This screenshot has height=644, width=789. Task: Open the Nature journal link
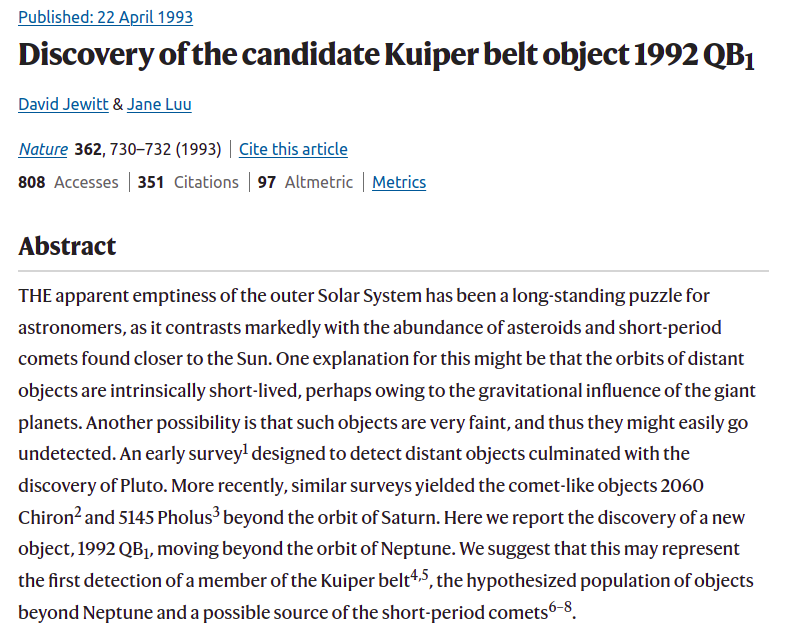[43, 149]
